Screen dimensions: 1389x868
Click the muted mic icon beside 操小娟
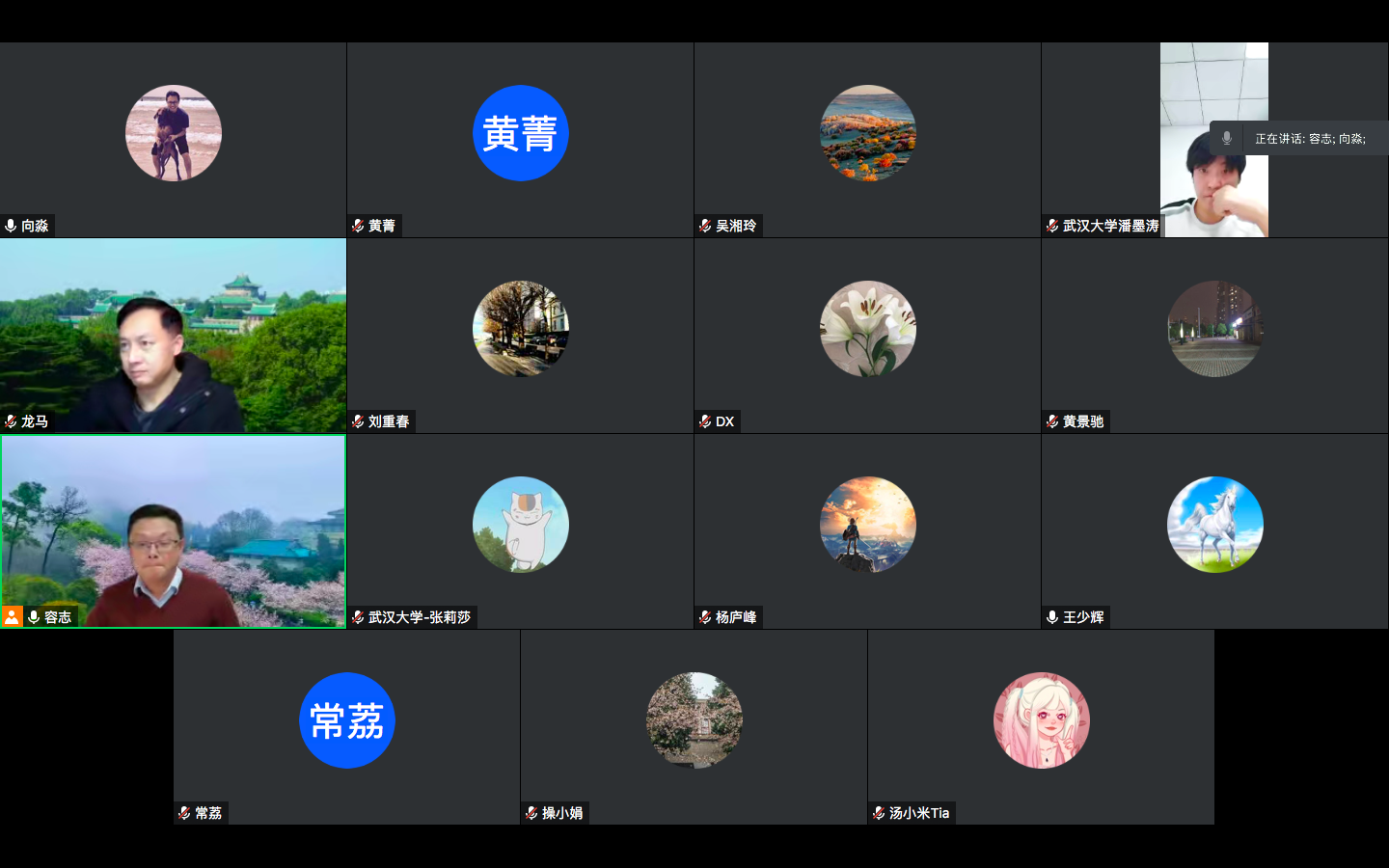tap(531, 813)
